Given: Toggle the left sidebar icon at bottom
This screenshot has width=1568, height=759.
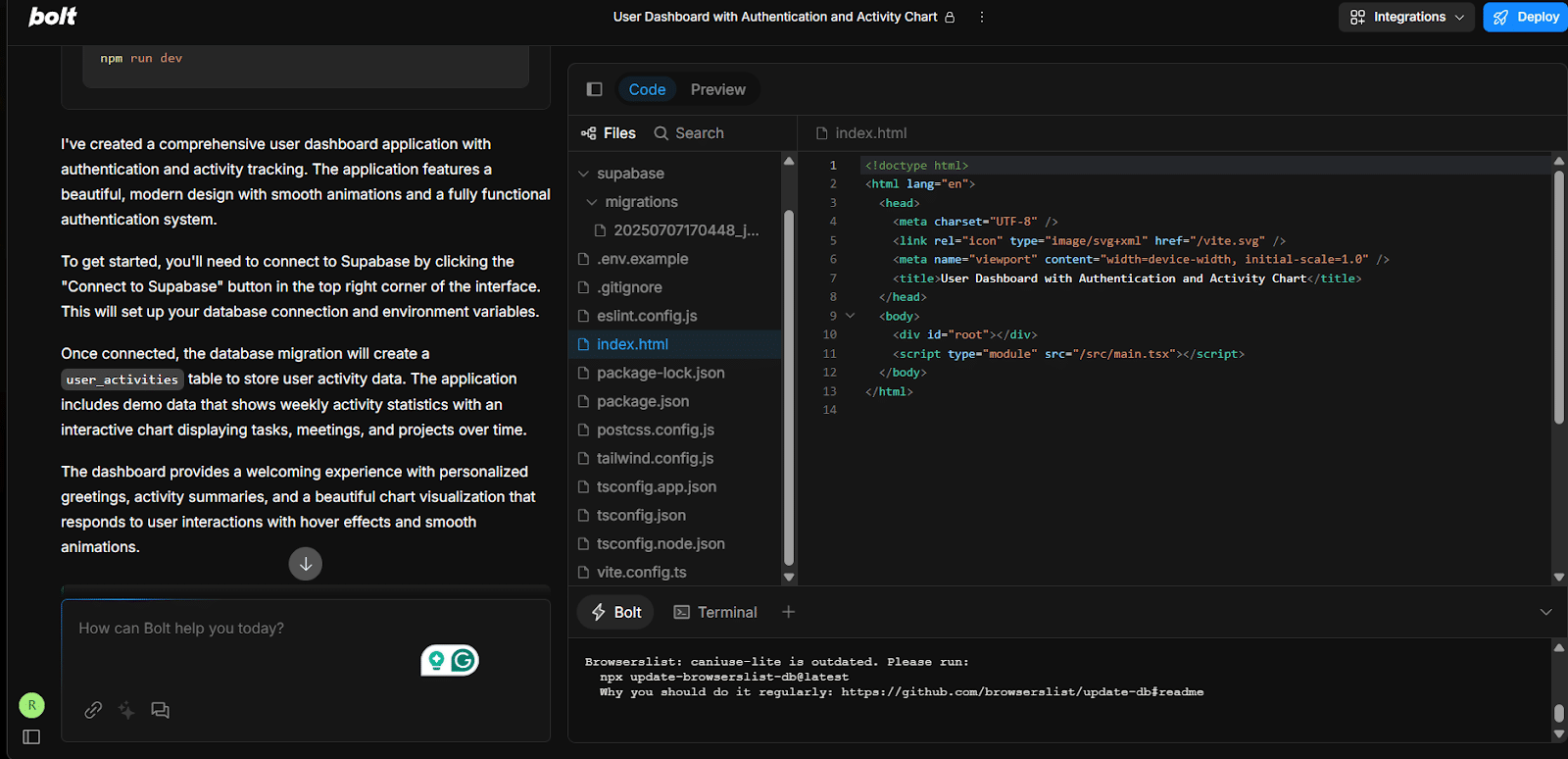Looking at the screenshot, I should coord(31,736).
